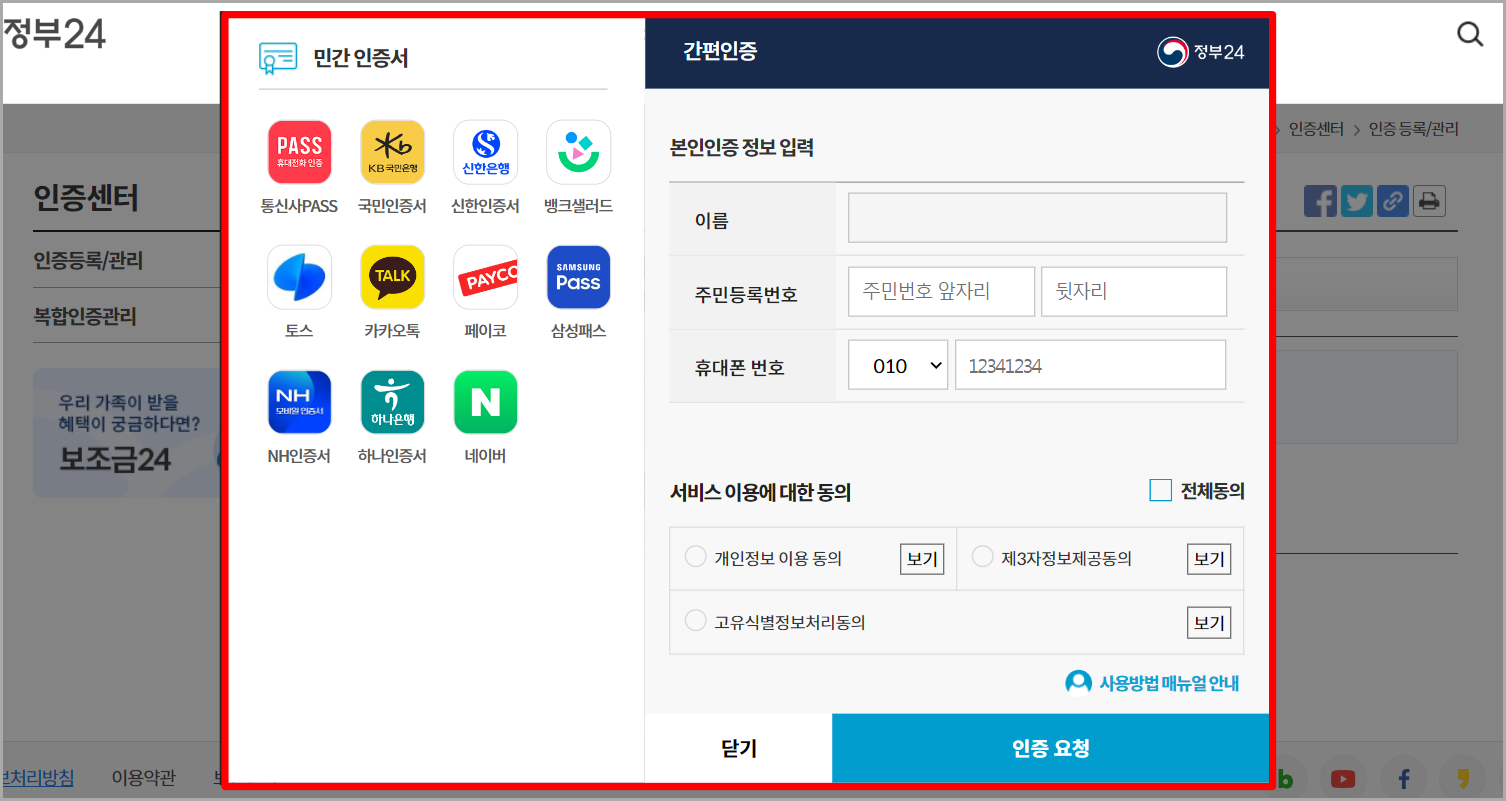
Task: Select the 개인정보 이용 동의 radio button
Action: 695,558
